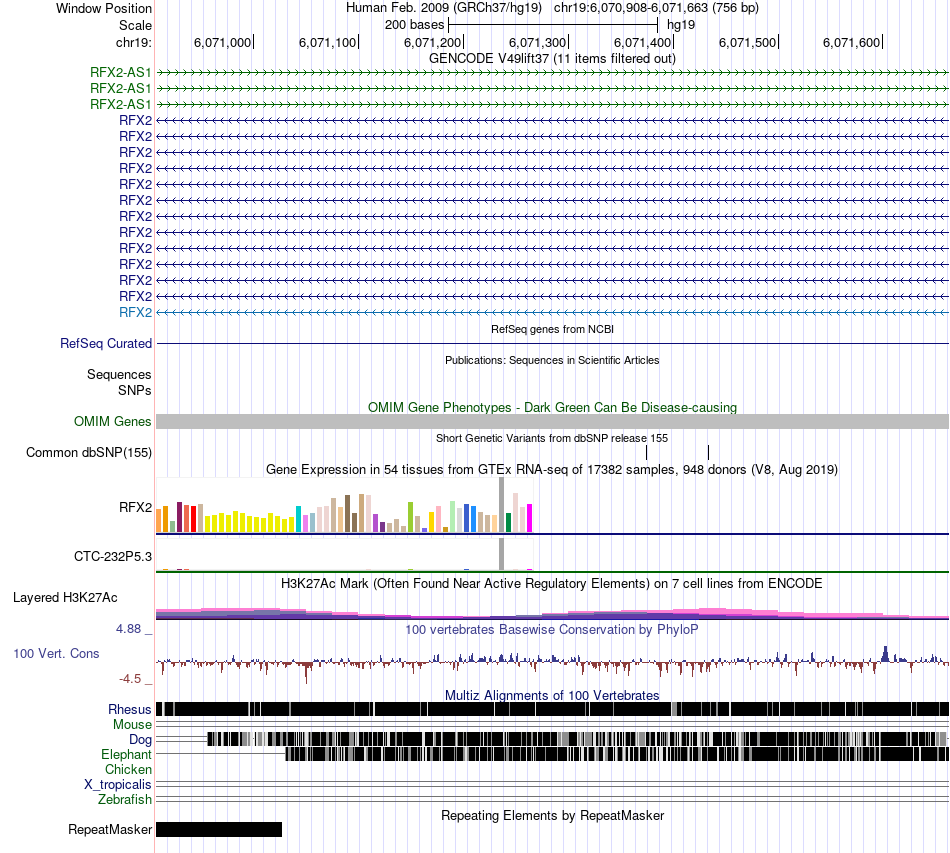Open Repeating Elements by RepeatMasker title
This screenshot has width=950, height=853.
(552, 815)
